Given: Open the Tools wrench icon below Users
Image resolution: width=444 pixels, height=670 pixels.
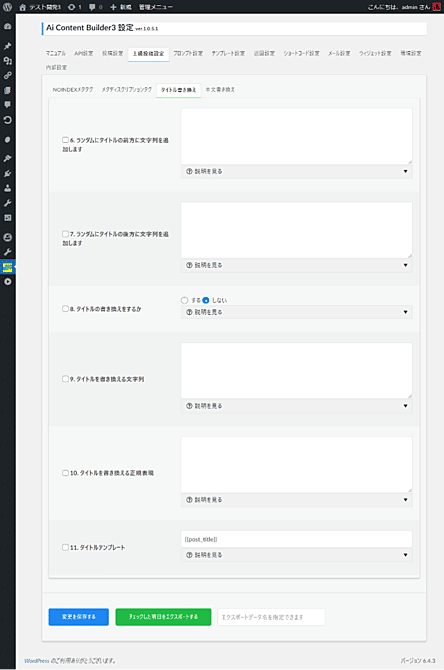Looking at the screenshot, I should [x=8, y=203].
